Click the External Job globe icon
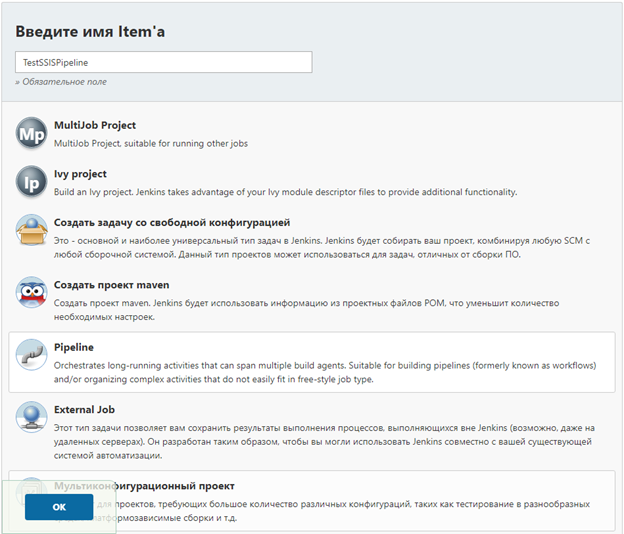The width and height of the screenshot is (624, 534). pos(32,418)
